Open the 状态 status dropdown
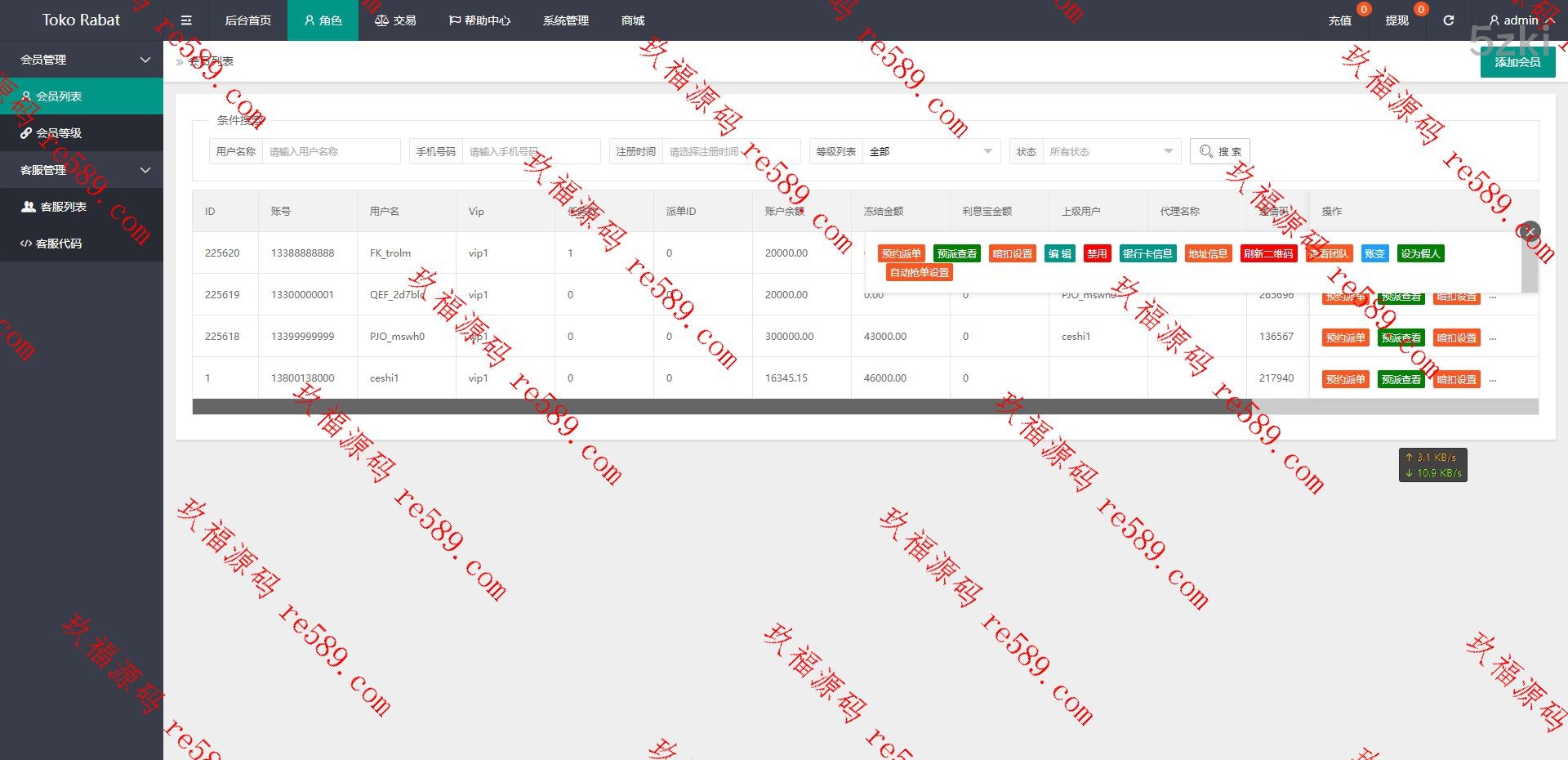Image resolution: width=1568 pixels, height=760 pixels. 1111,151
